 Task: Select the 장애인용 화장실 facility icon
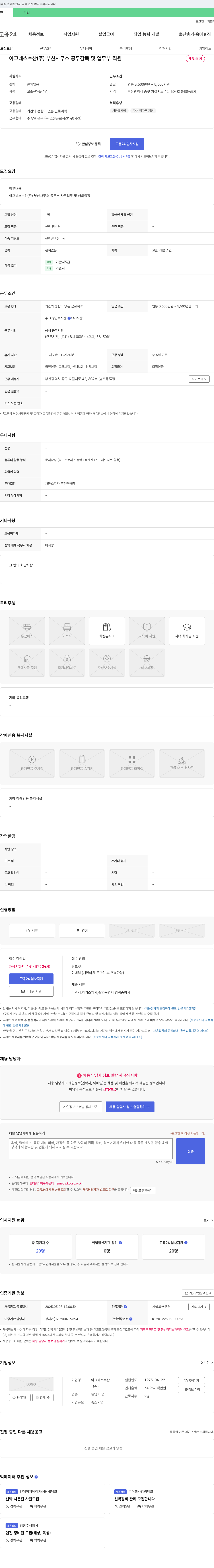pos(132,763)
